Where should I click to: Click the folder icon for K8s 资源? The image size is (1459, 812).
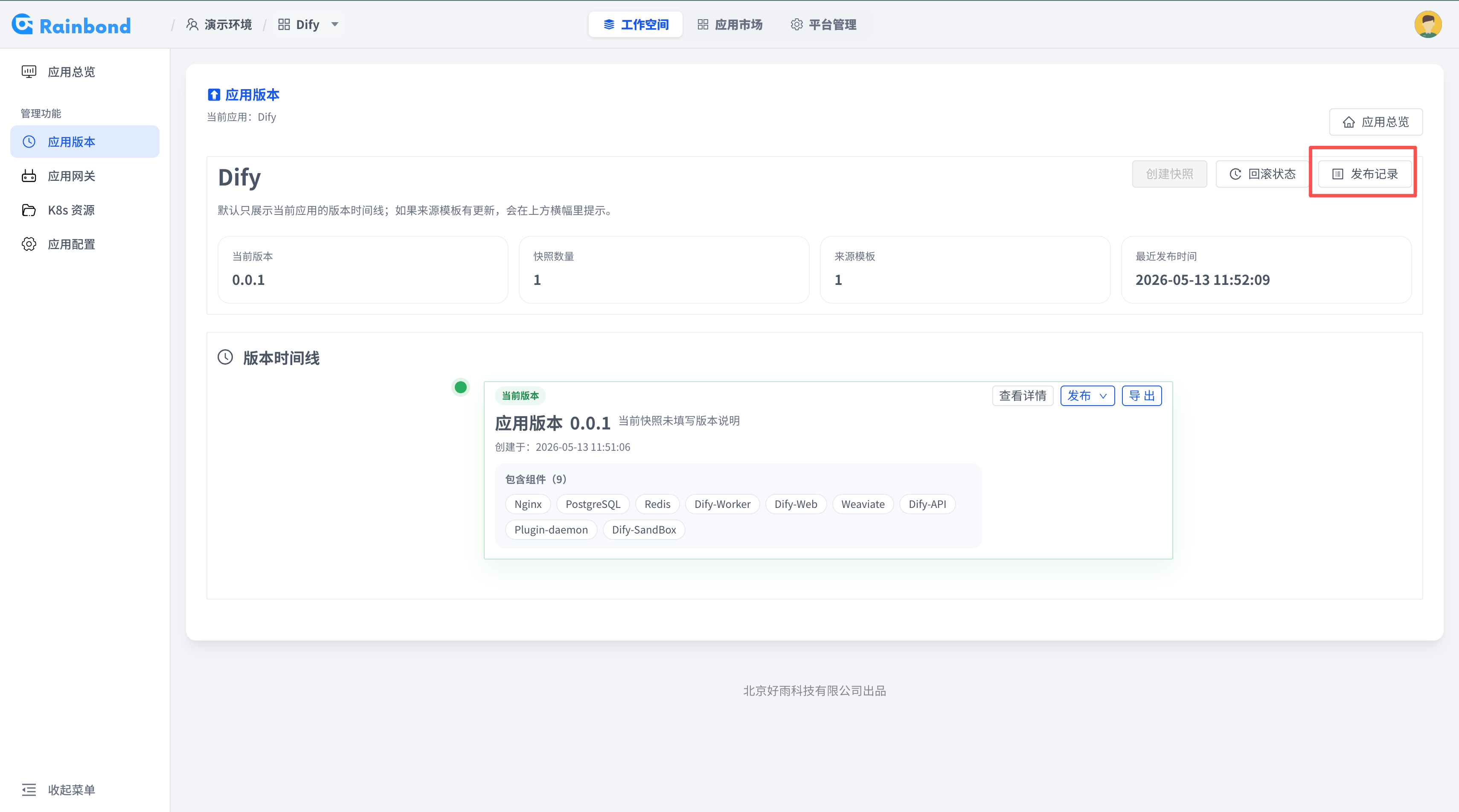[x=29, y=210]
